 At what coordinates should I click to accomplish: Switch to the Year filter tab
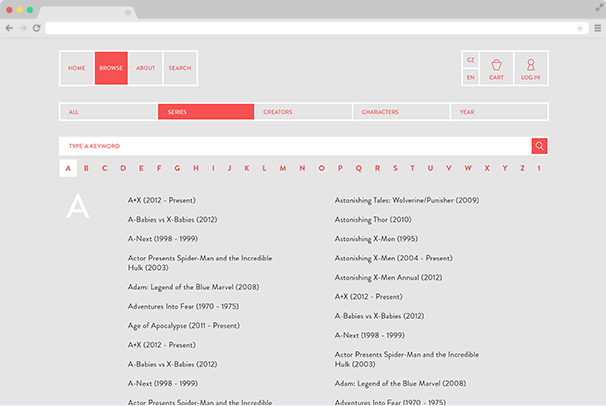tap(498, 112)
